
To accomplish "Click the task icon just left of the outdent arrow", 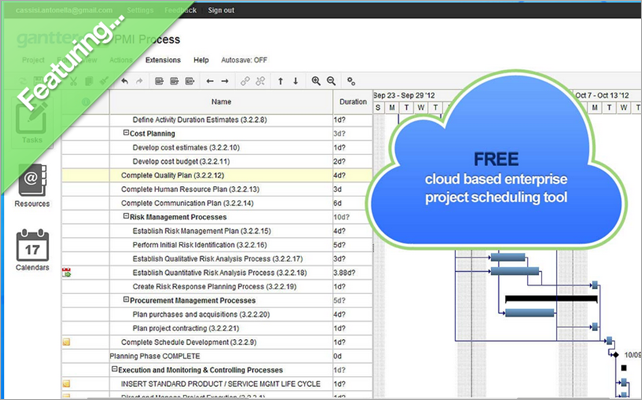I will tap(190, 81).
